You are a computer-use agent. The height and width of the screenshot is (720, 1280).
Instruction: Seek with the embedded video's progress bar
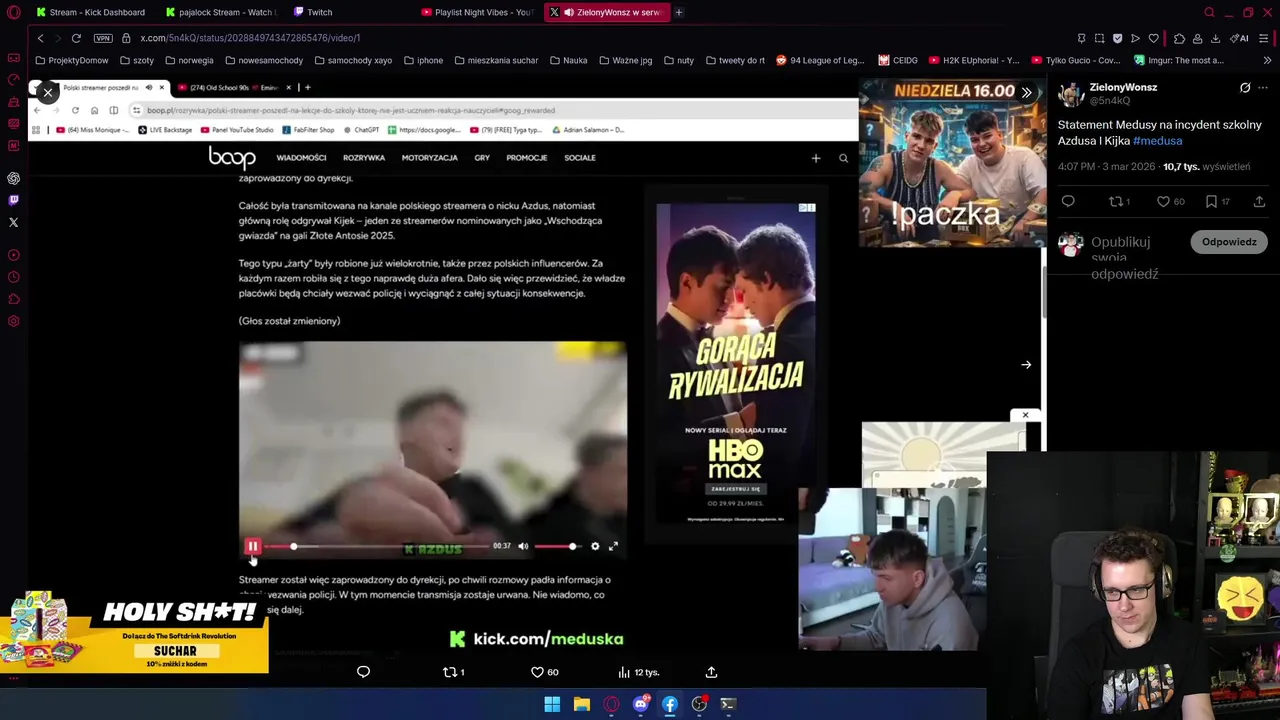pyautogui.click(x=375, y=546)
